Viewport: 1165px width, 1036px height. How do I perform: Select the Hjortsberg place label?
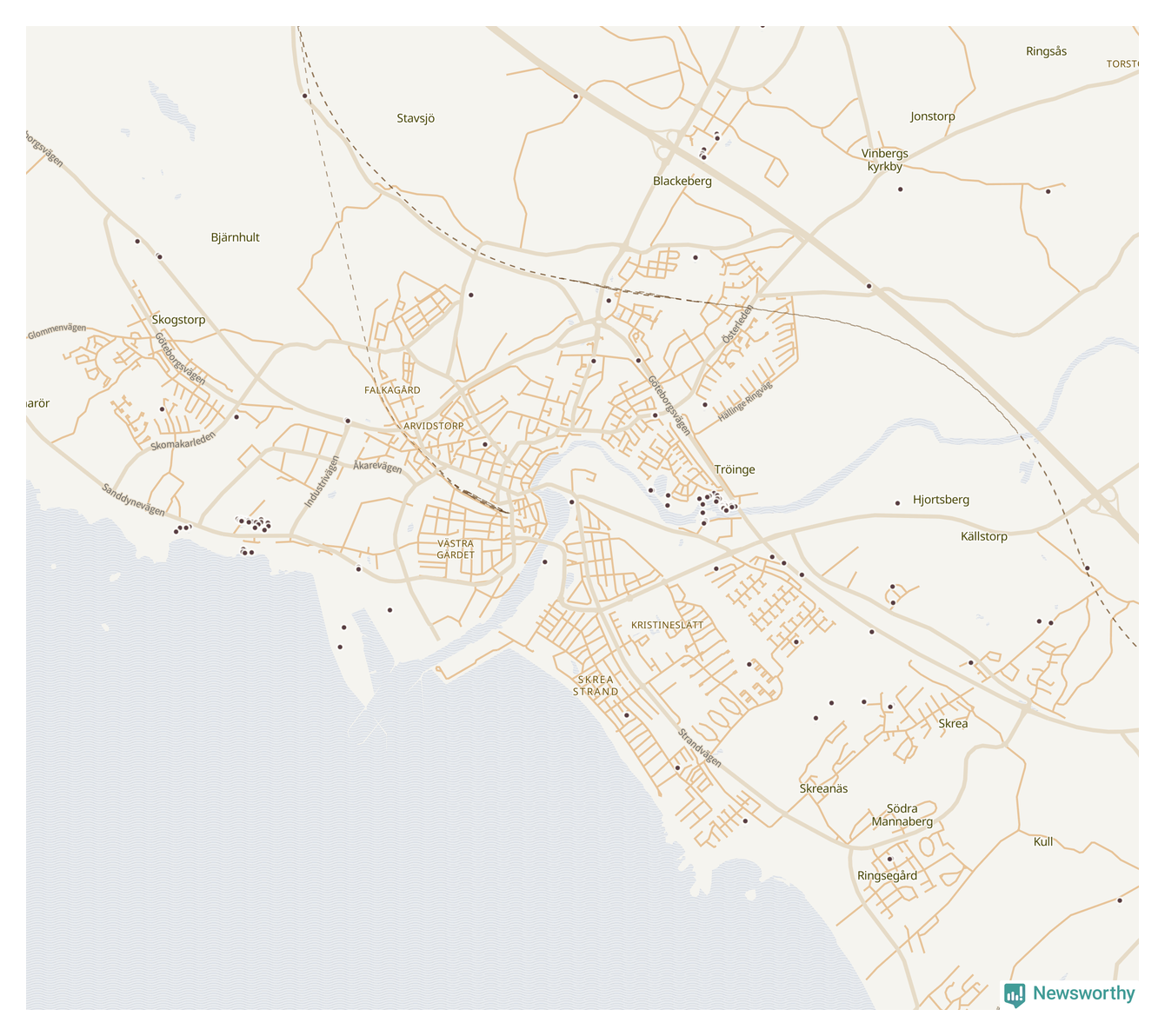pos(941,500)
